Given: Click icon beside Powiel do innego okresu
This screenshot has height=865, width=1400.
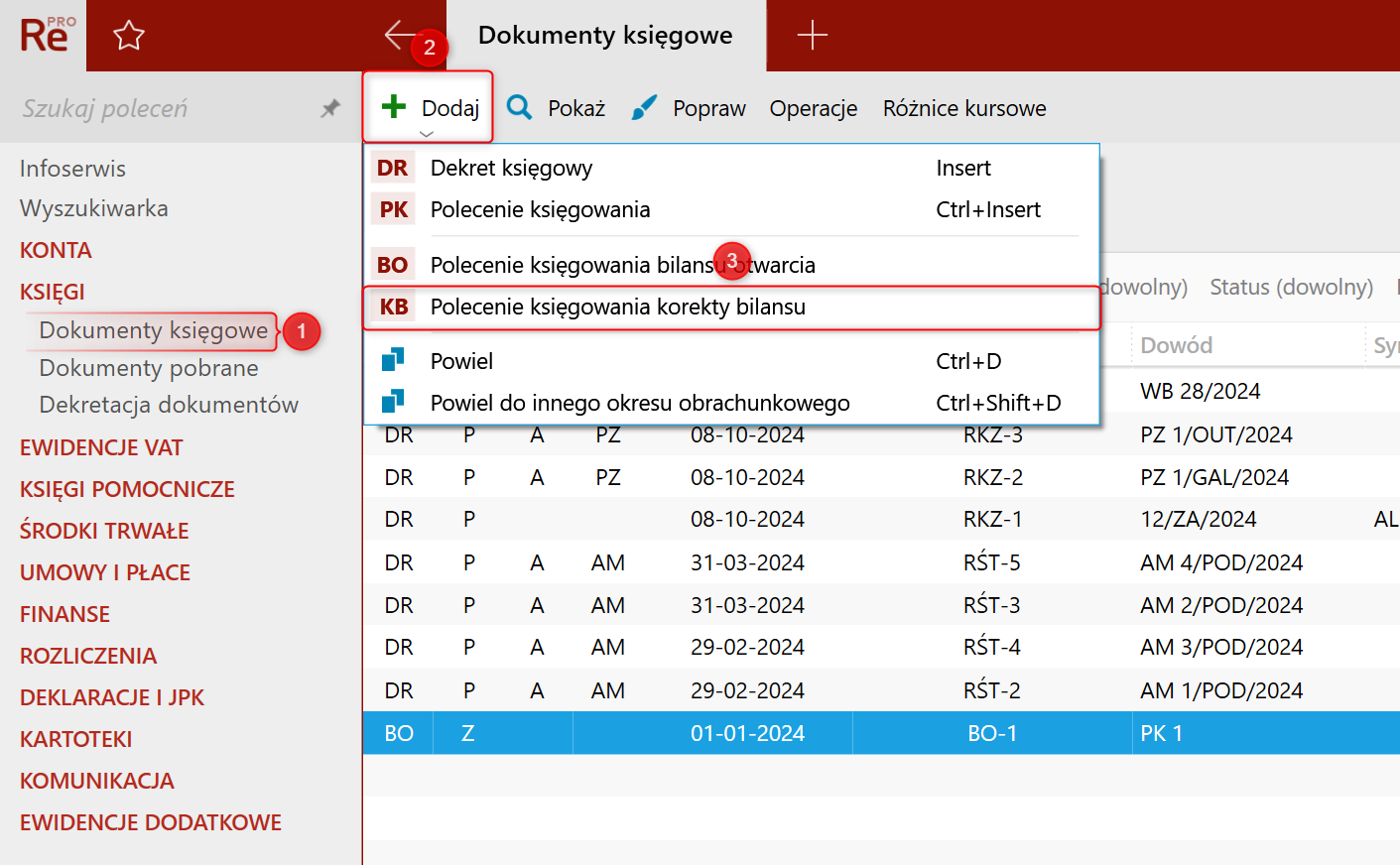Looking at the screenshot, I should coord(393,401).
